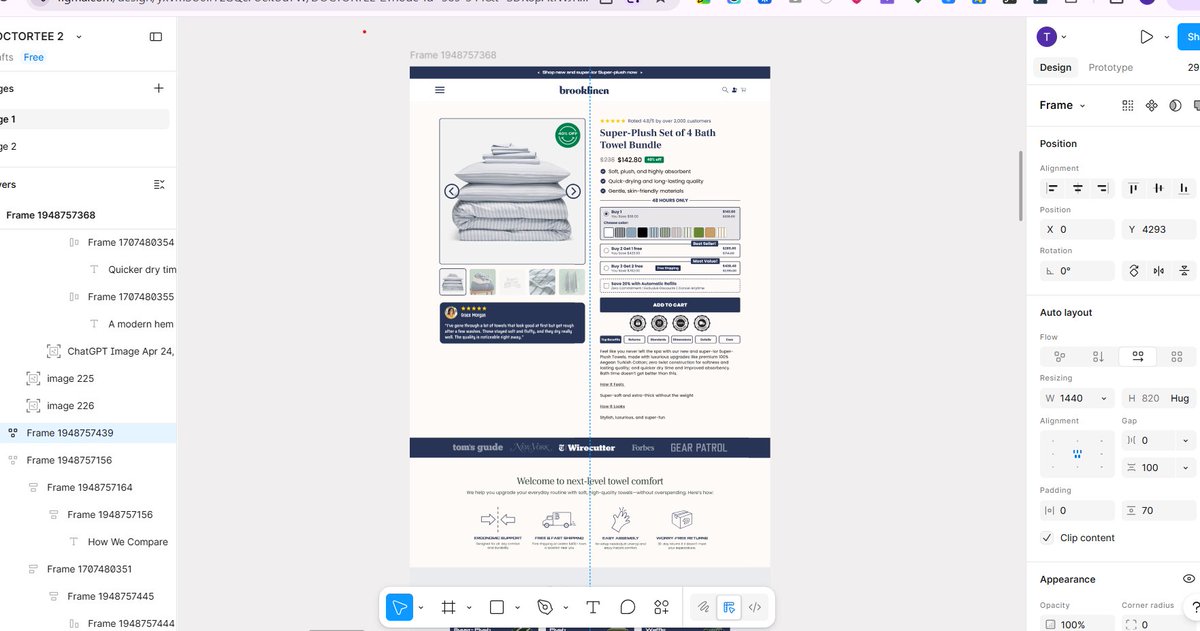Switch to Draw mode
Image resolution: width=1200 pixels, height=631 pixels.
pyautogui.click(x=704, y=607)
